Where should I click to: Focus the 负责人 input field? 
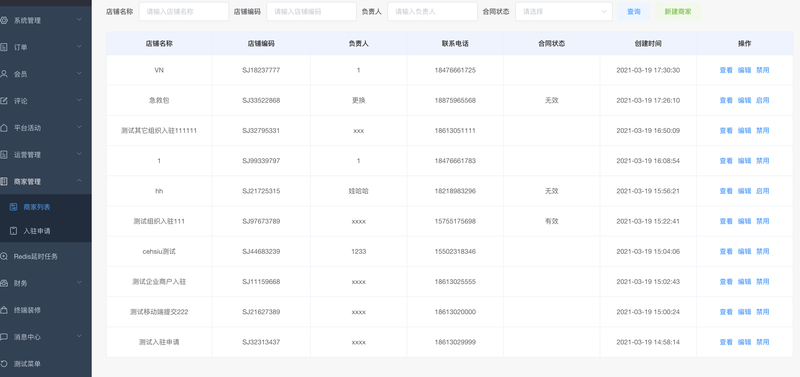point(433,11)
